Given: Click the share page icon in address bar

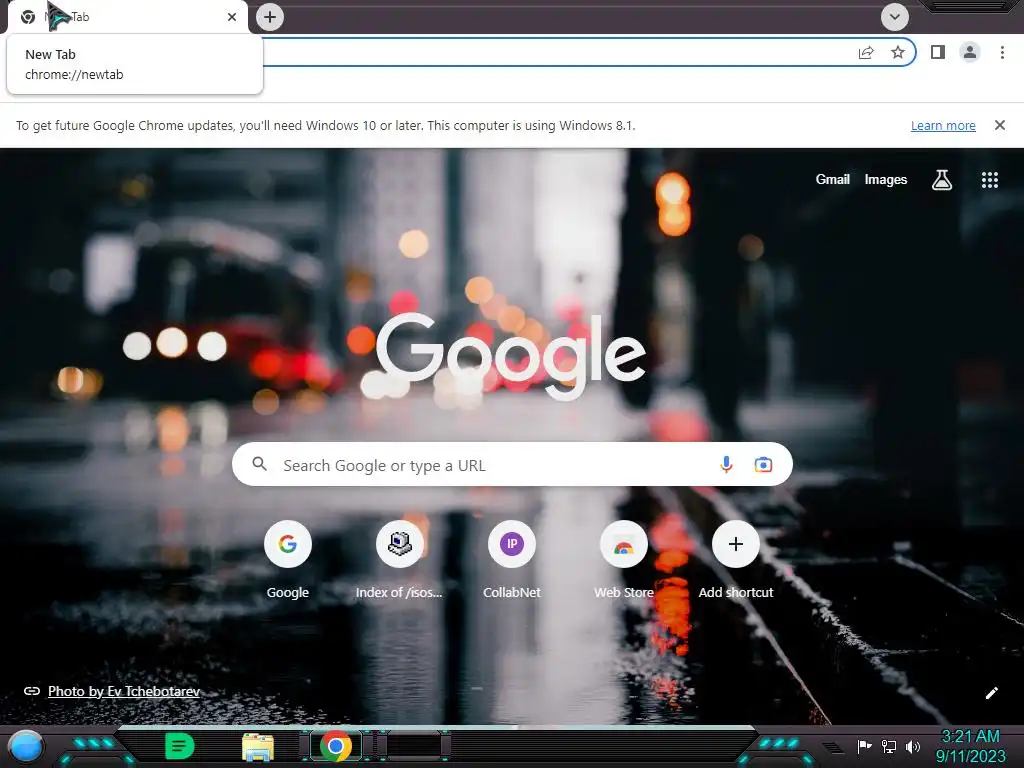Looking at the screenshot, I should pos(866,52).
